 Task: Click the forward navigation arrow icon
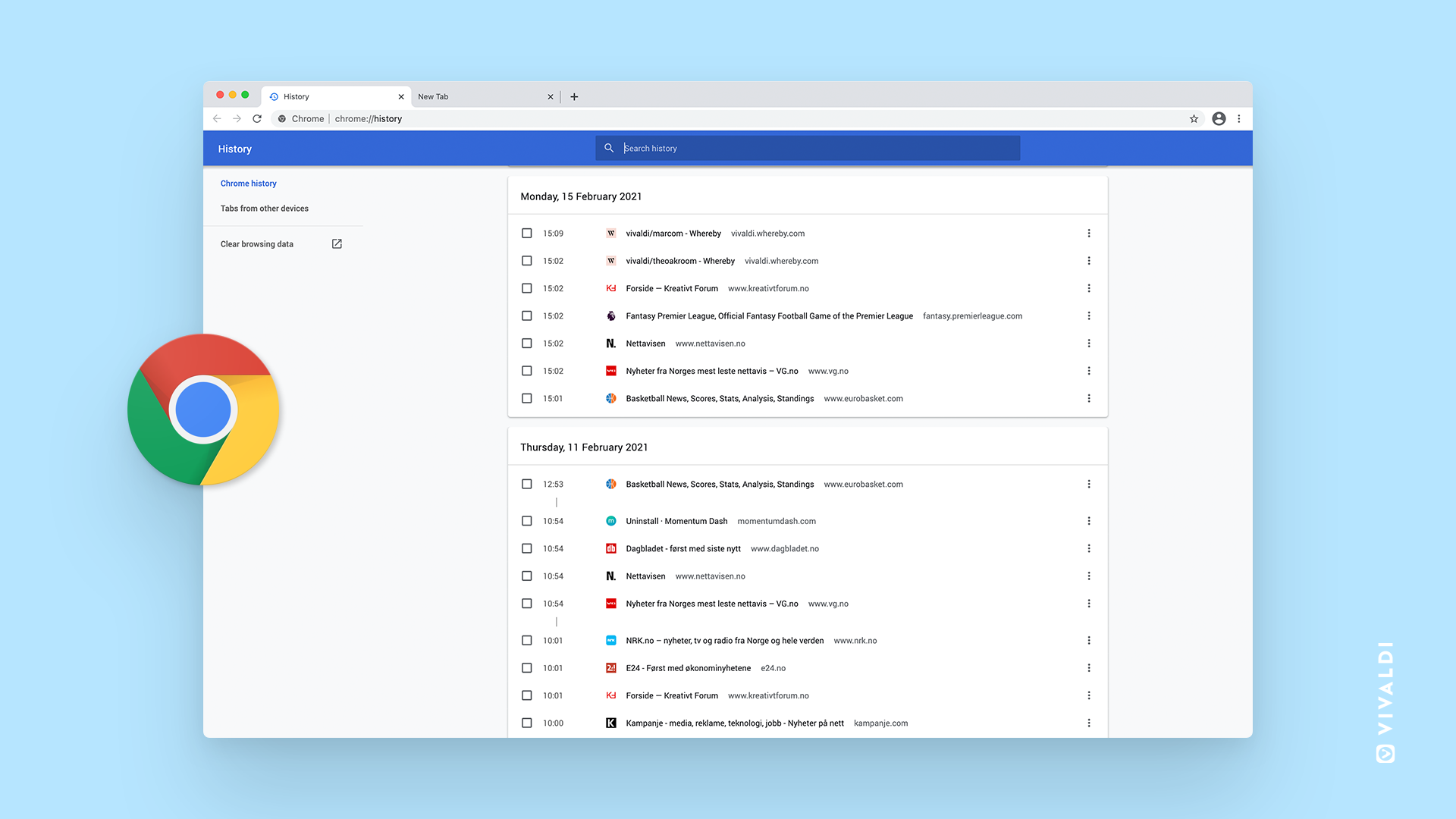pyautogui.click(x=236, y=119)
